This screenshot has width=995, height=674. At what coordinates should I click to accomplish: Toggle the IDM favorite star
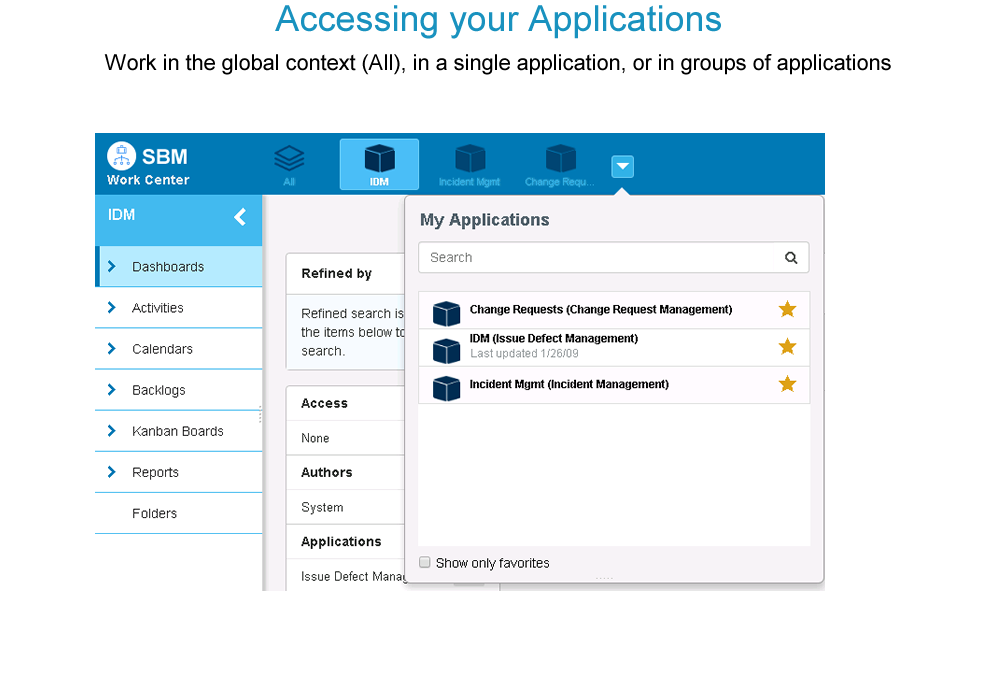click(787, 347)
